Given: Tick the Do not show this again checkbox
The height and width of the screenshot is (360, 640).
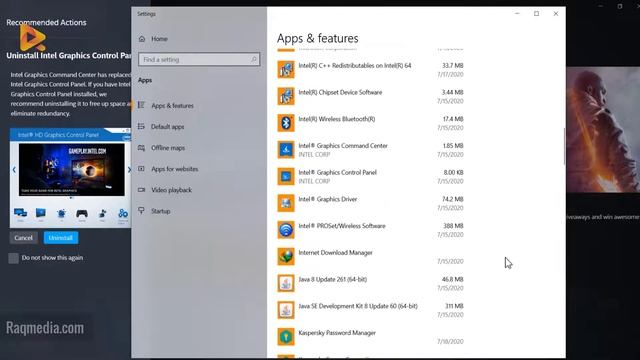Looking at the screenshot, I should [13, 258].
